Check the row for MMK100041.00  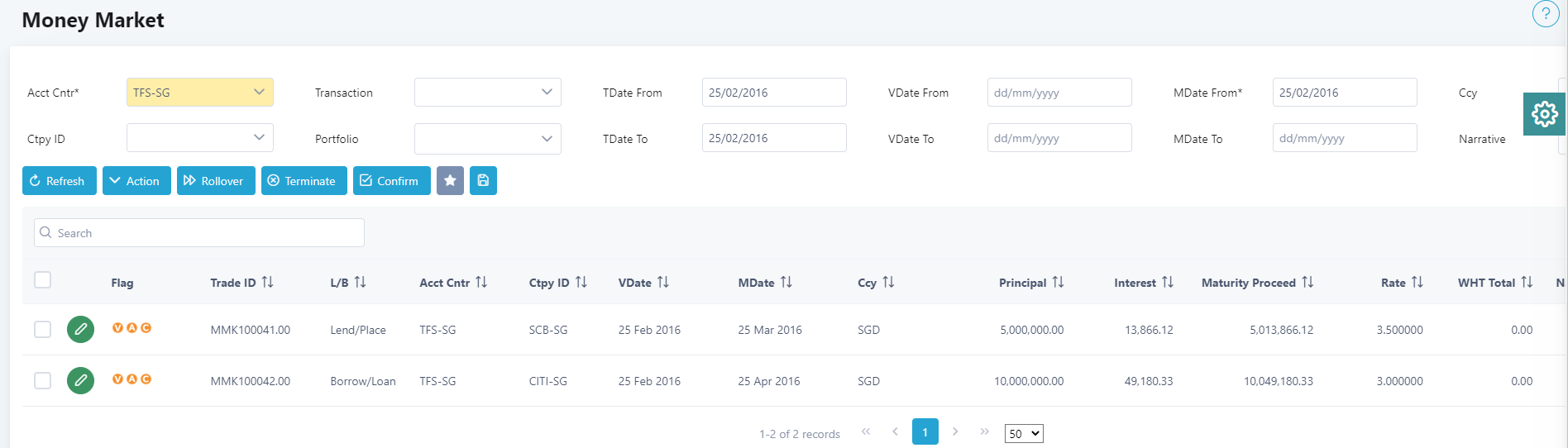pyautogui.click(x=43, y=330)
